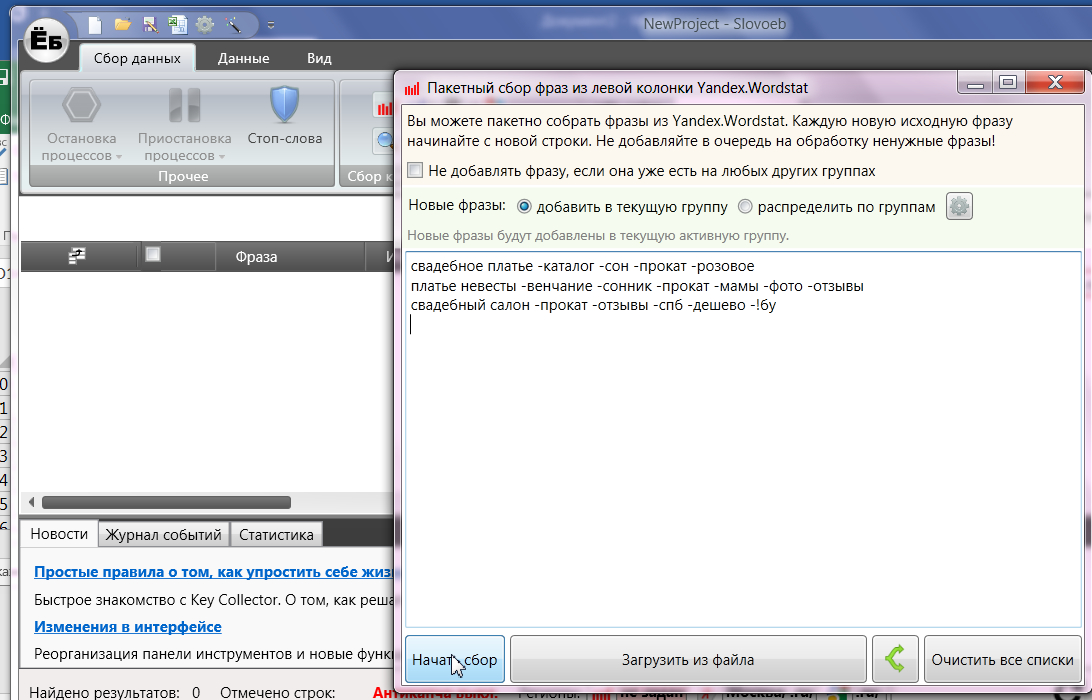1092x700 pixels.
Task: Close the Пакетный сбор фраз dialog
Action: pyautogui.click(x=1055, y=82)
